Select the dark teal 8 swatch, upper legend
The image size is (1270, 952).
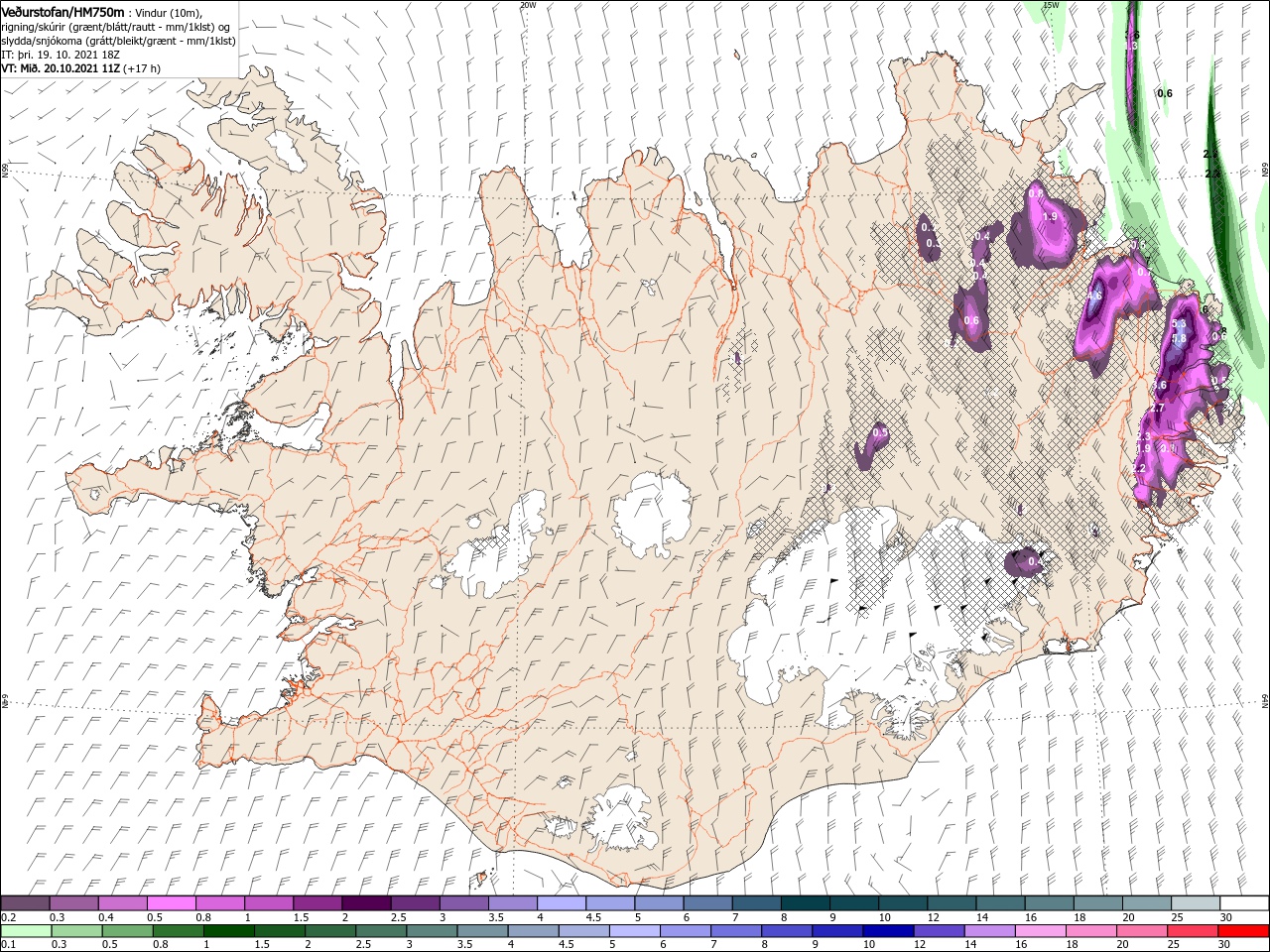(804, 903)
